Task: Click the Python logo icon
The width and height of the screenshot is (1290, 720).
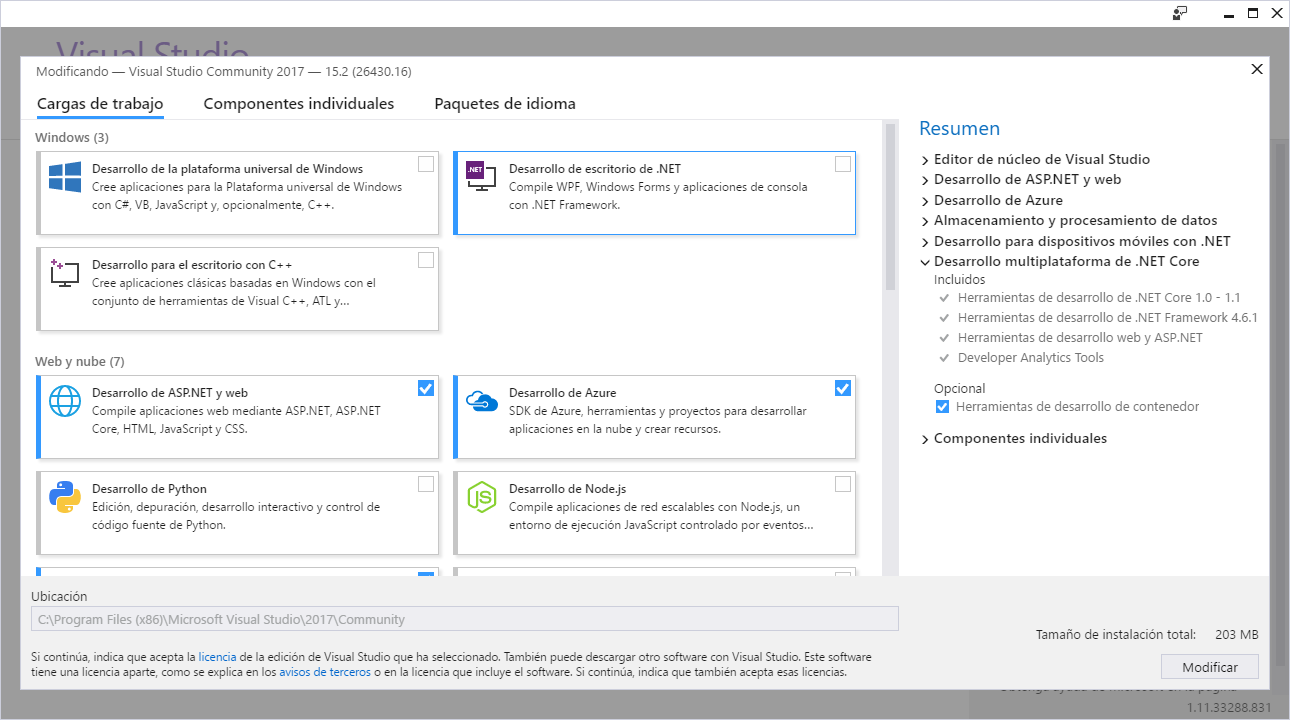Action: [65, 497]
